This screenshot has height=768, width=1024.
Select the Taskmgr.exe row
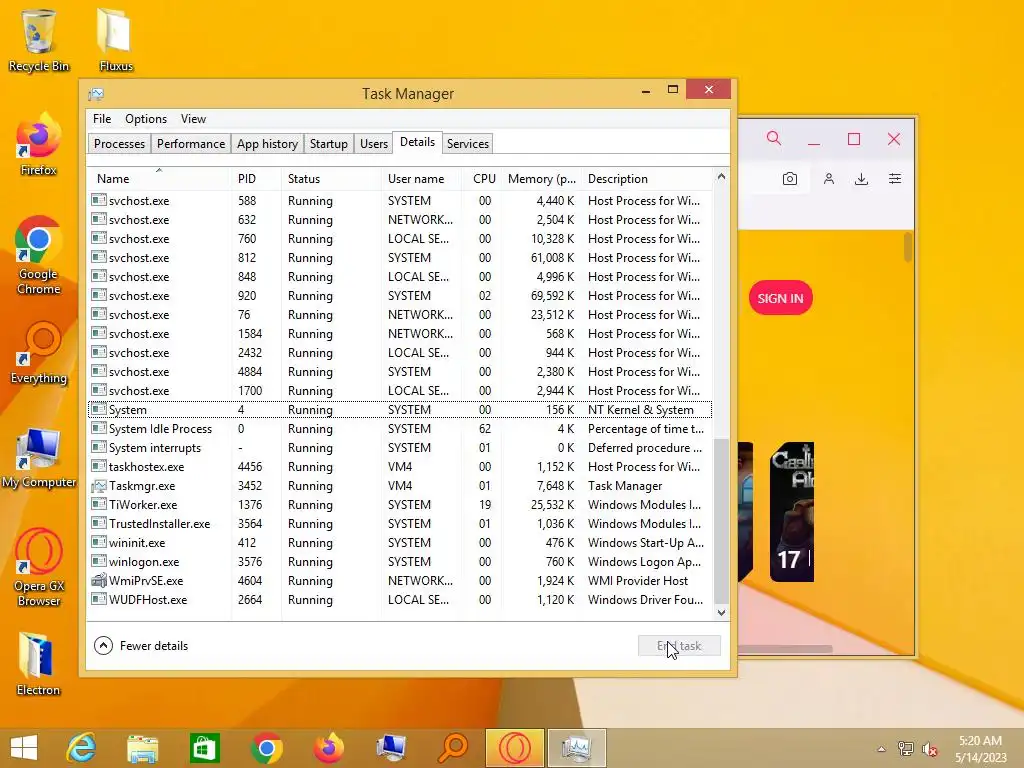tap(400, 486)
